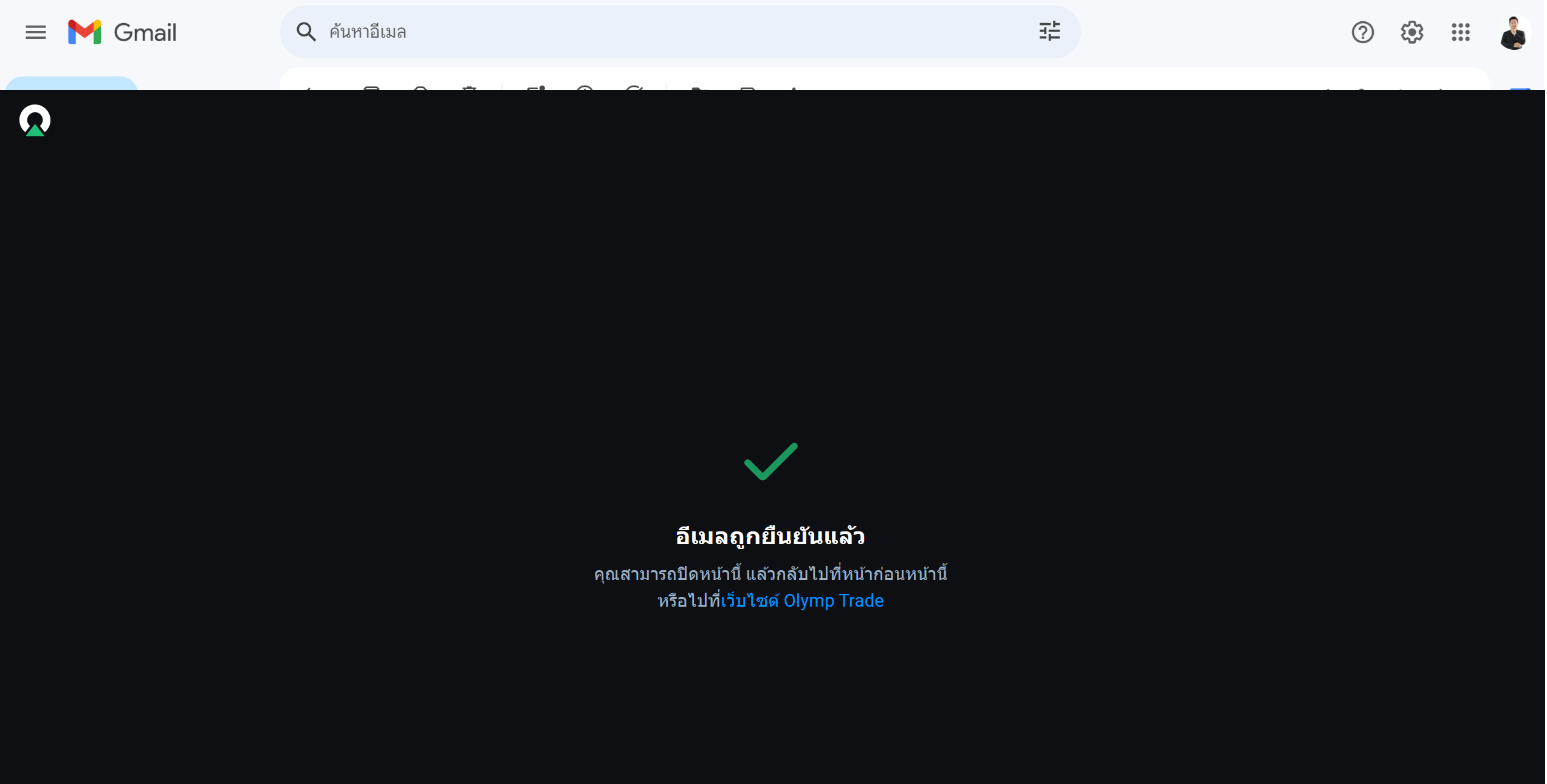Open Gmail Settings gear
Image resolution: width=1547 pixels, height=784 pixels.
click(1412, 32)
